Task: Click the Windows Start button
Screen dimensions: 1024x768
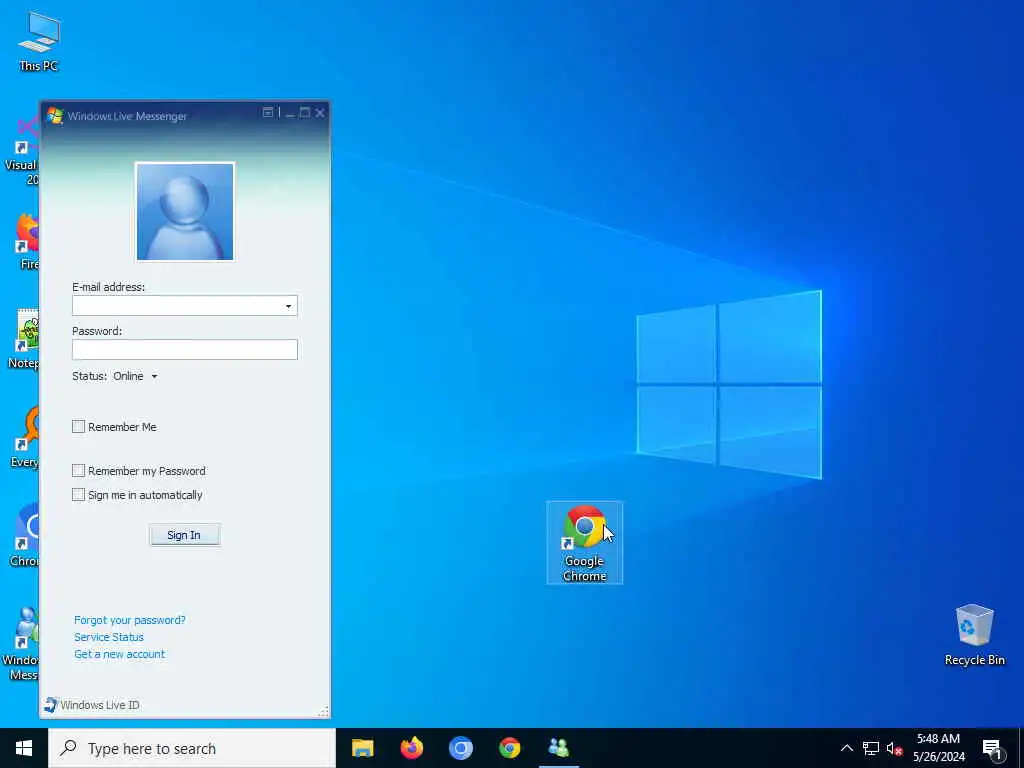Action: 24,748
